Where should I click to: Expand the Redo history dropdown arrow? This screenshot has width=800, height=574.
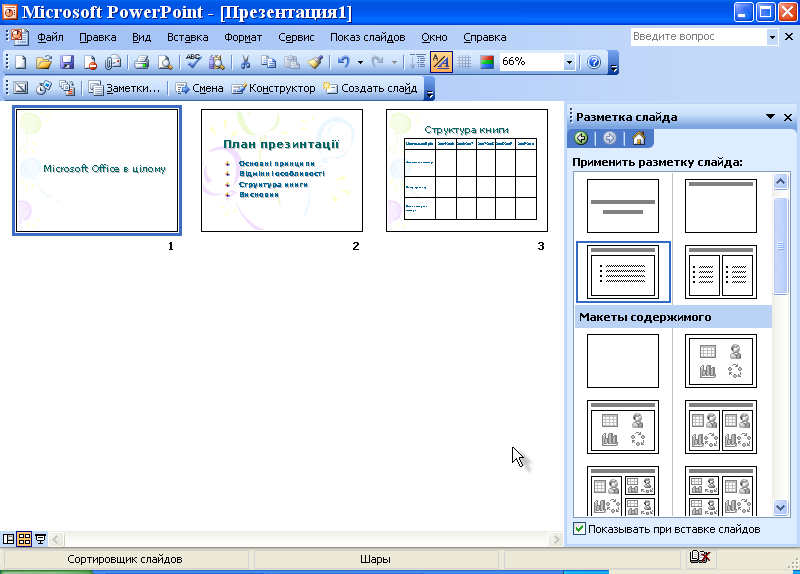394,62
